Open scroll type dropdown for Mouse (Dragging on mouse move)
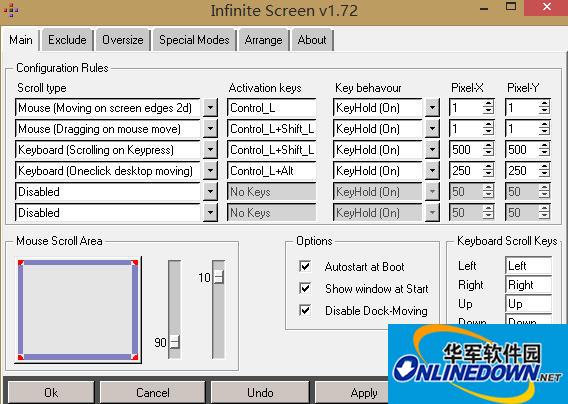568x404 pixels. click(210, 129)
